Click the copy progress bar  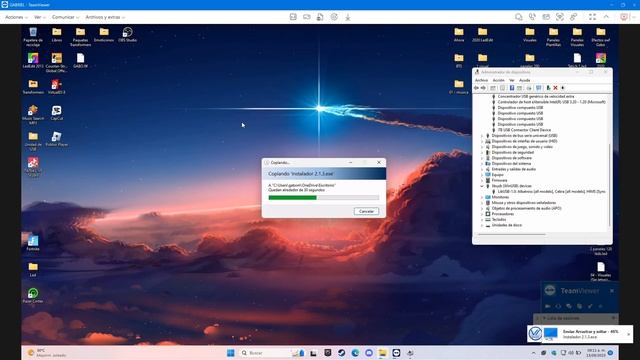tap(324, 198)
